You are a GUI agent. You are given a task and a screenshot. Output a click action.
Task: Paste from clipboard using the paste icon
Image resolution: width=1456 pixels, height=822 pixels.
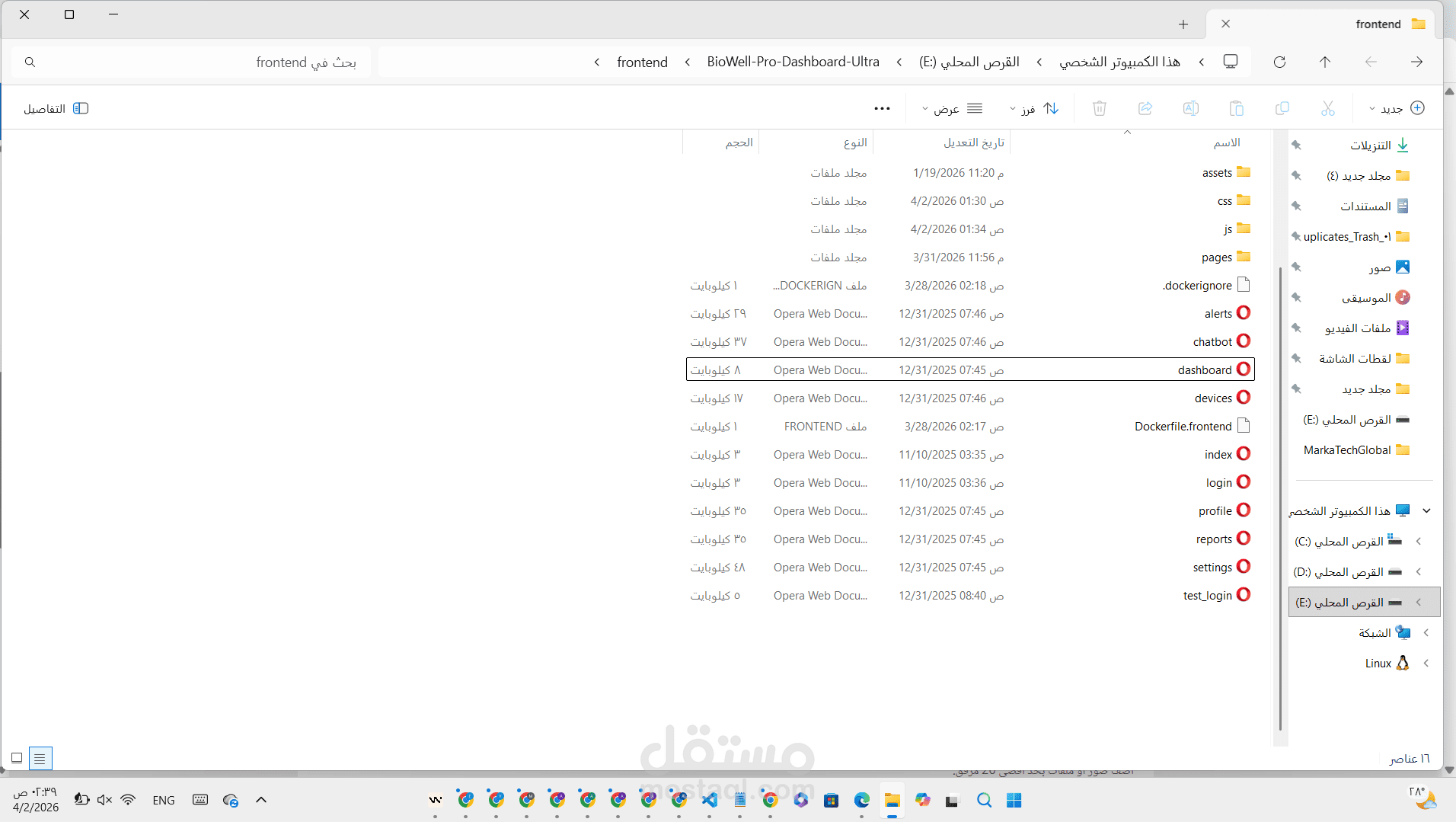1237,108
